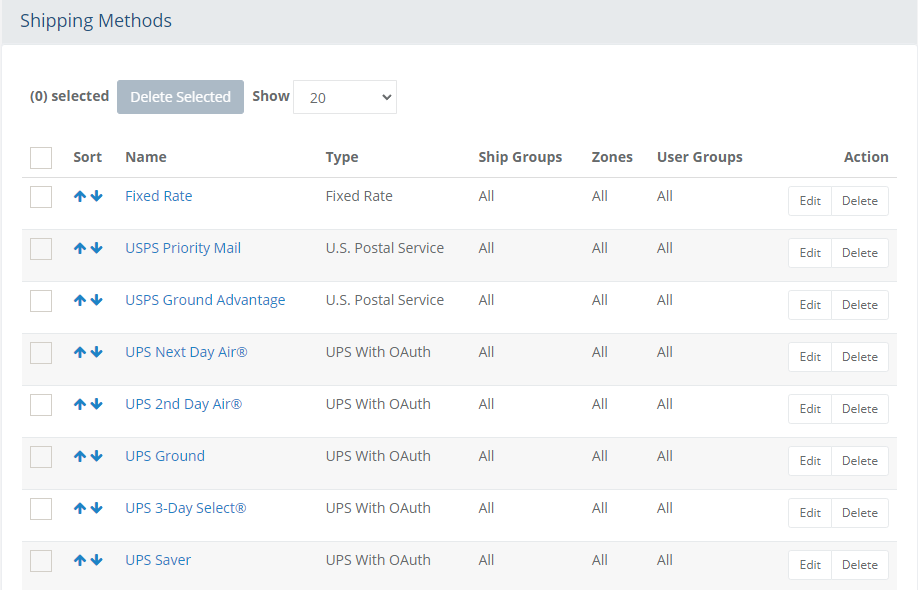Select UPS 2nd Day Air checkbox

tap(41, 406)
